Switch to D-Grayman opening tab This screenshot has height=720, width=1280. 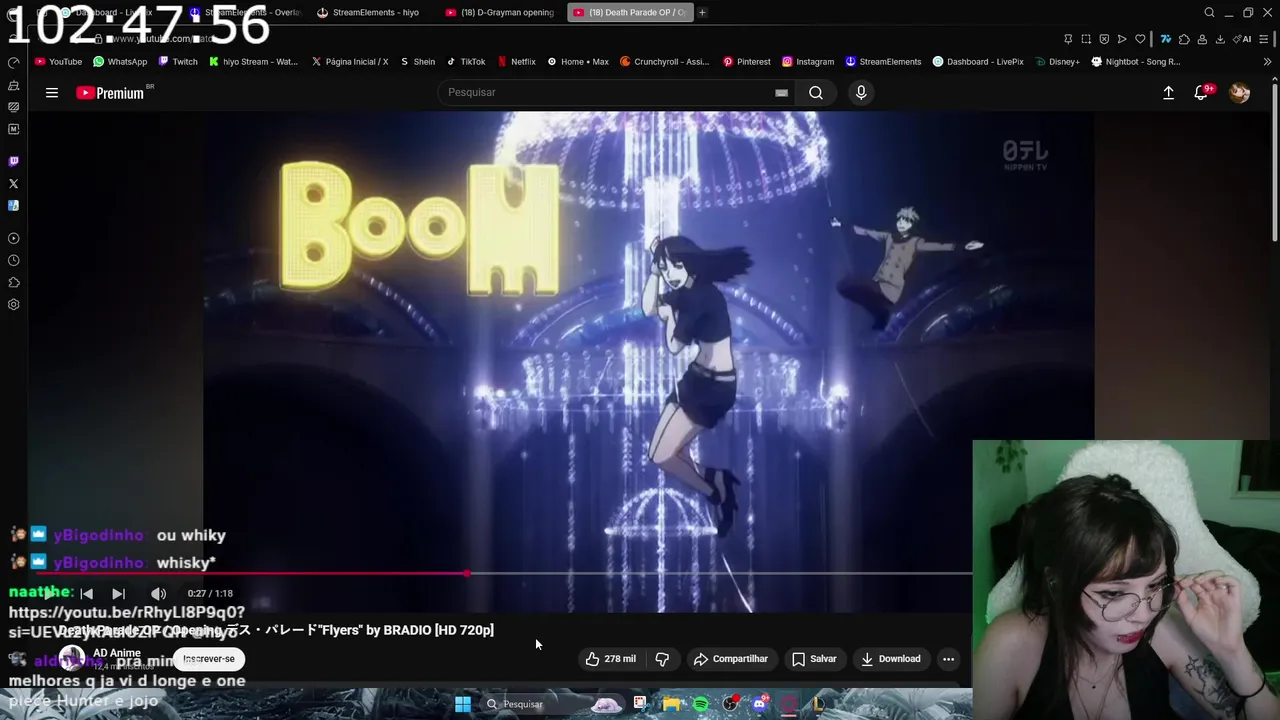500,12
